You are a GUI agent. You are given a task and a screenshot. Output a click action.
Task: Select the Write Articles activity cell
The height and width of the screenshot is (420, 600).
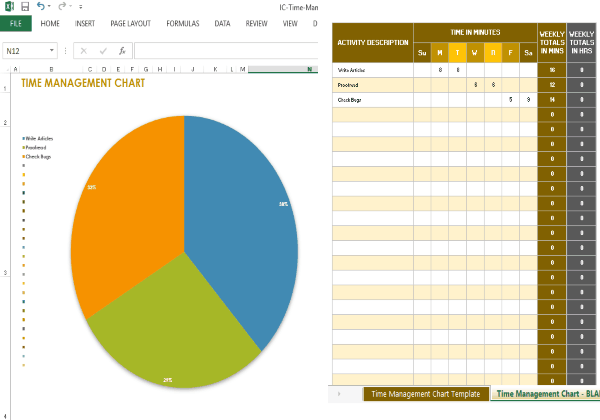373,70
